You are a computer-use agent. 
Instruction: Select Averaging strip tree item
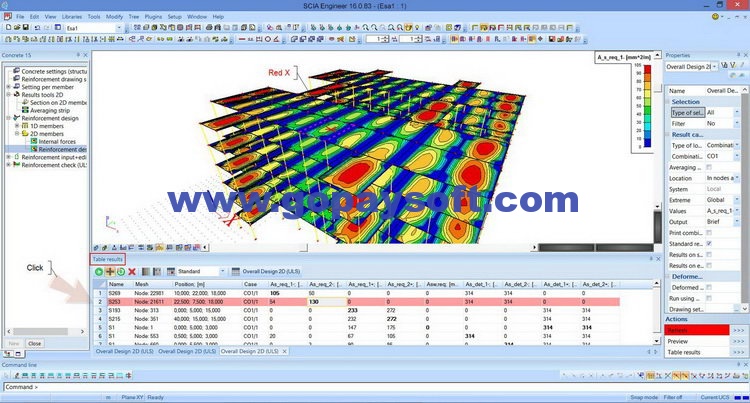pyautogui.click(x=50, y=110)
